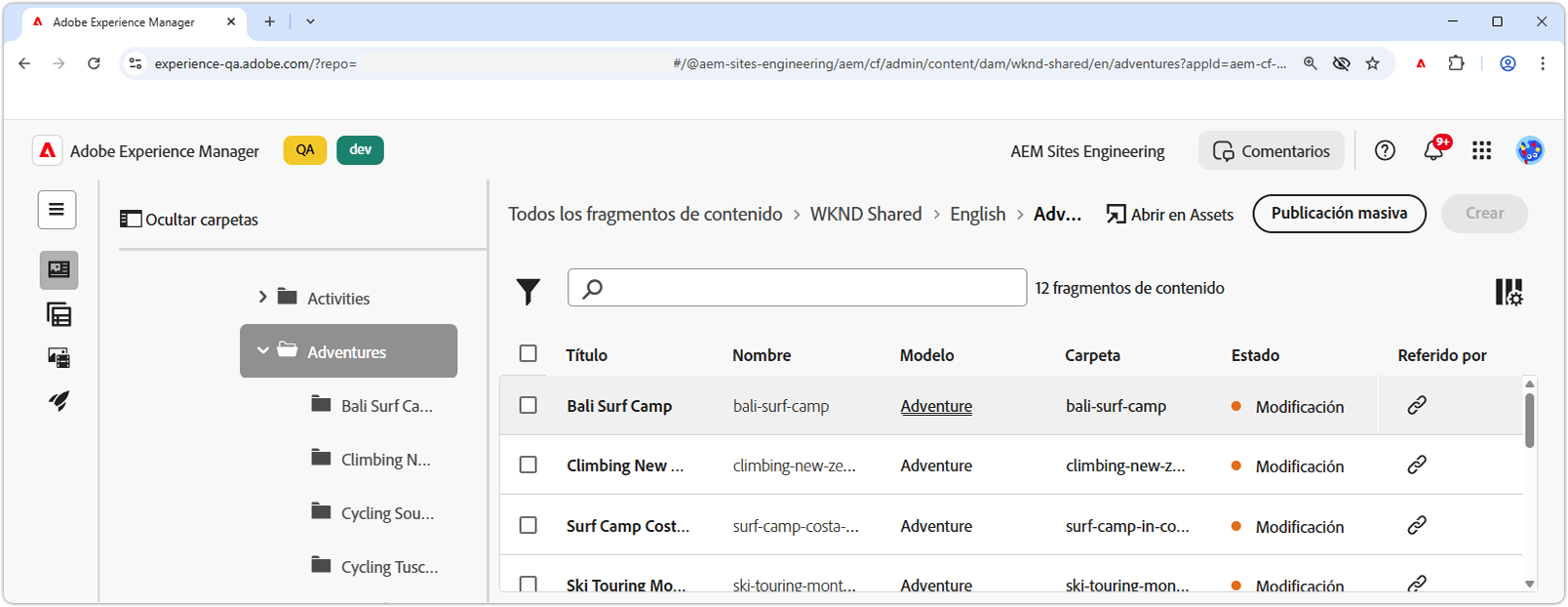This screenshot has height=607, width=1568.
Task: Open notifications bell with 9+ badge
Action: pos(1434,149)
